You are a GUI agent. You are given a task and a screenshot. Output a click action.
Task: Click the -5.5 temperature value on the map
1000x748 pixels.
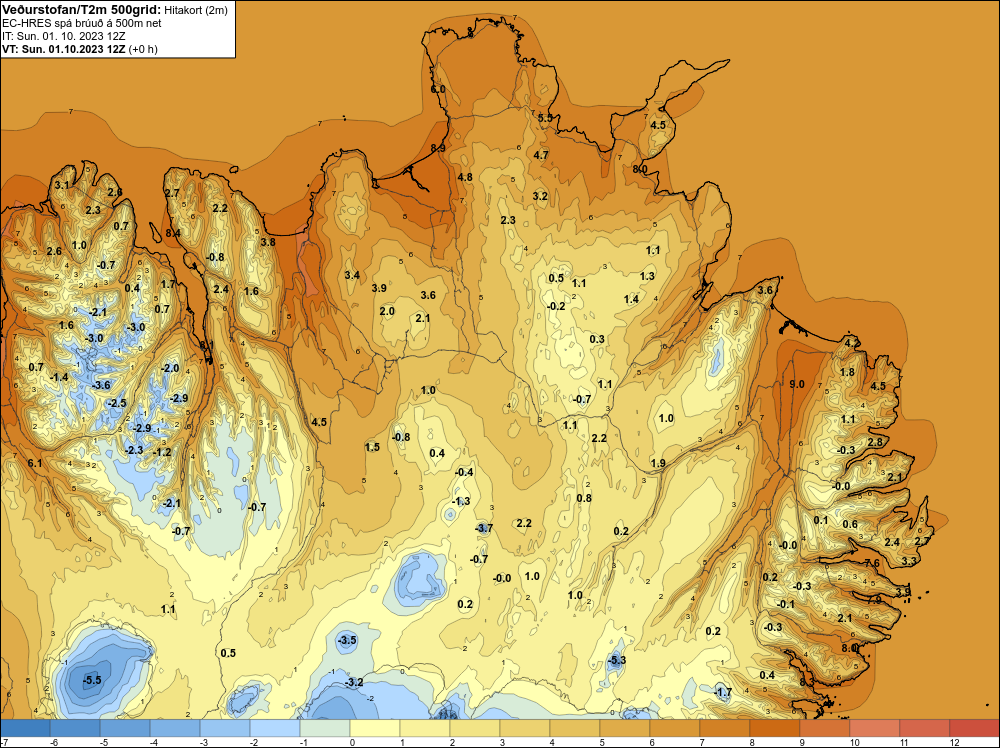click(92, 680)
